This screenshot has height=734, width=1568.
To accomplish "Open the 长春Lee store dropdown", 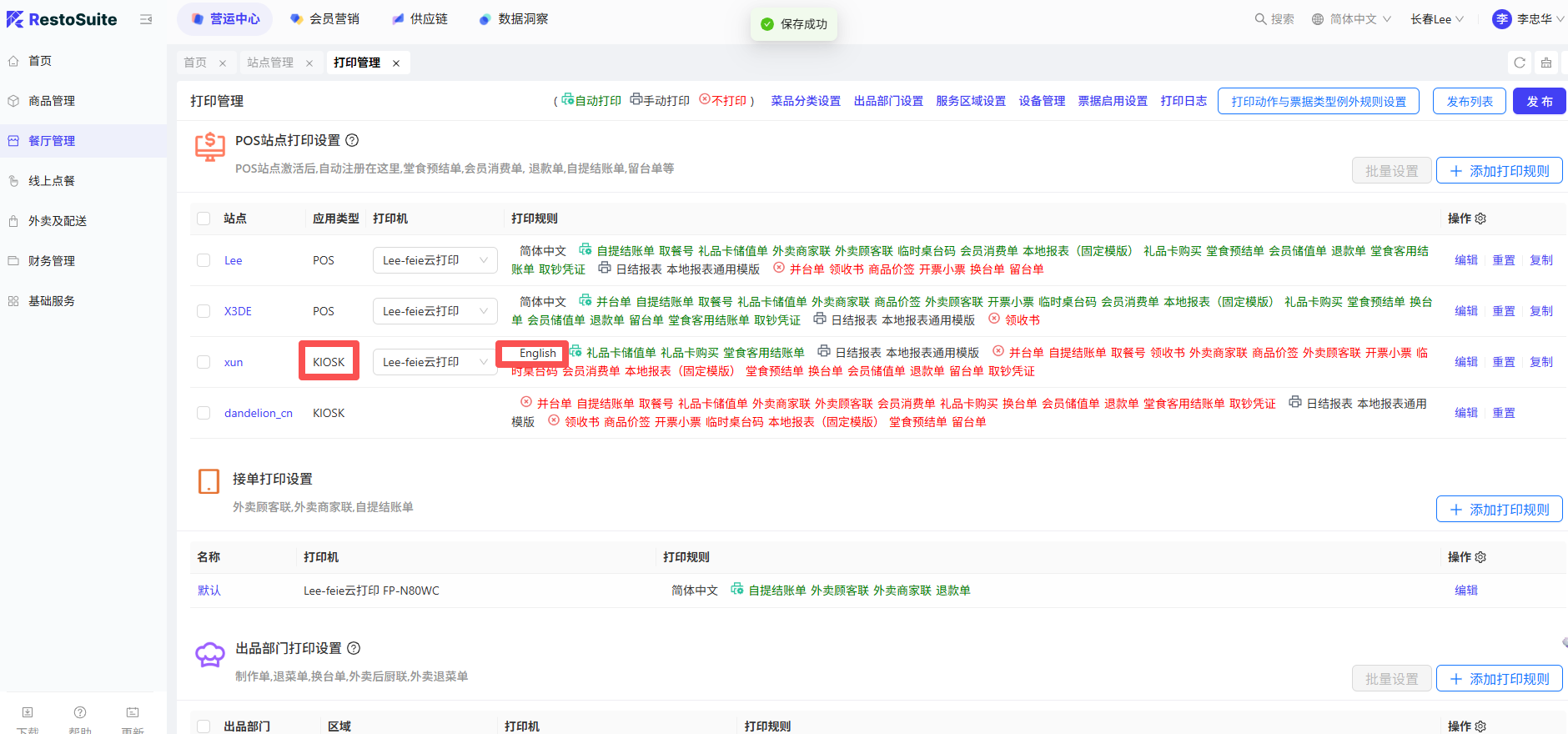I will 1436,19.
